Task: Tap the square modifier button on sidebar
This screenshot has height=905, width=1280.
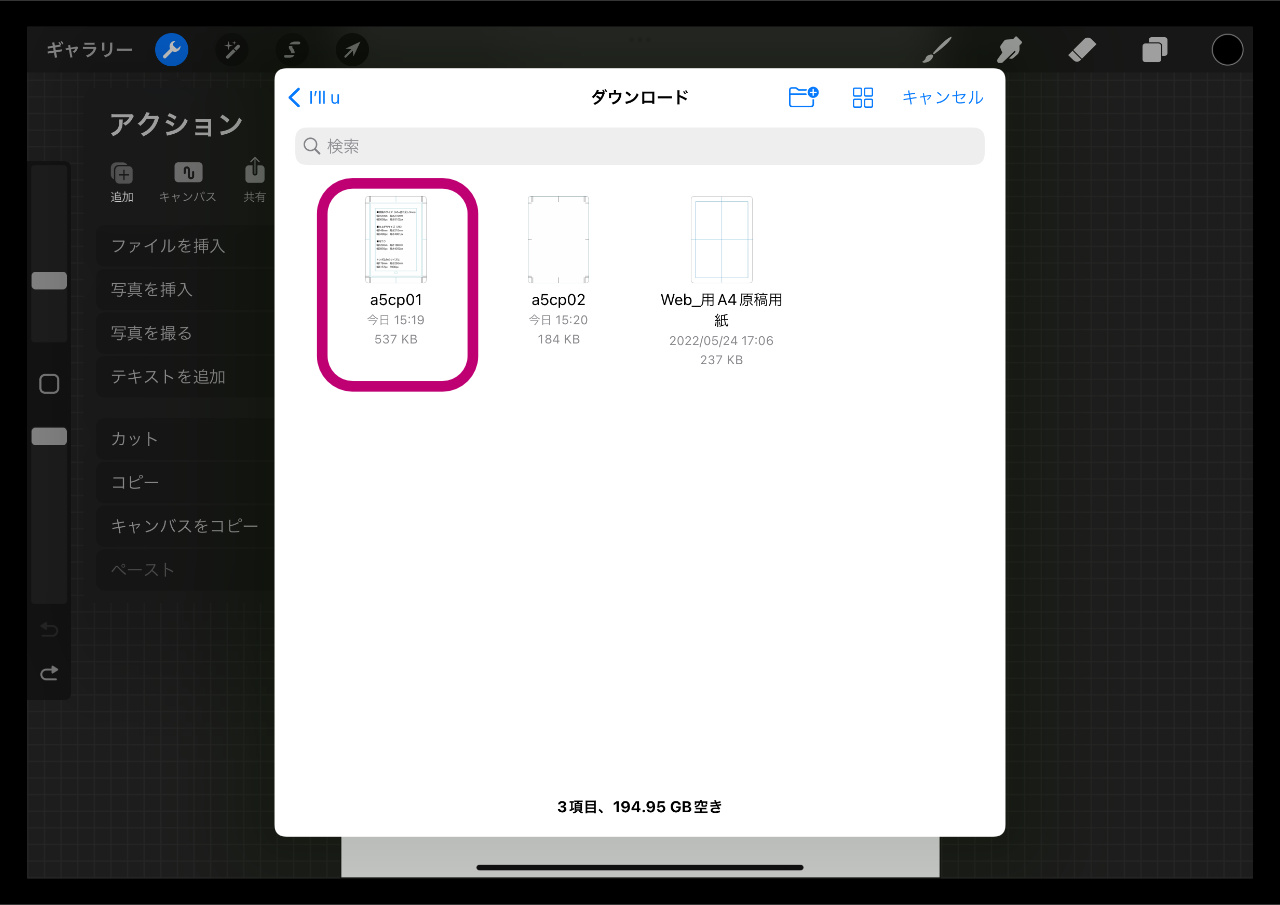Action: pyautogui.click(x=49, y=384)
